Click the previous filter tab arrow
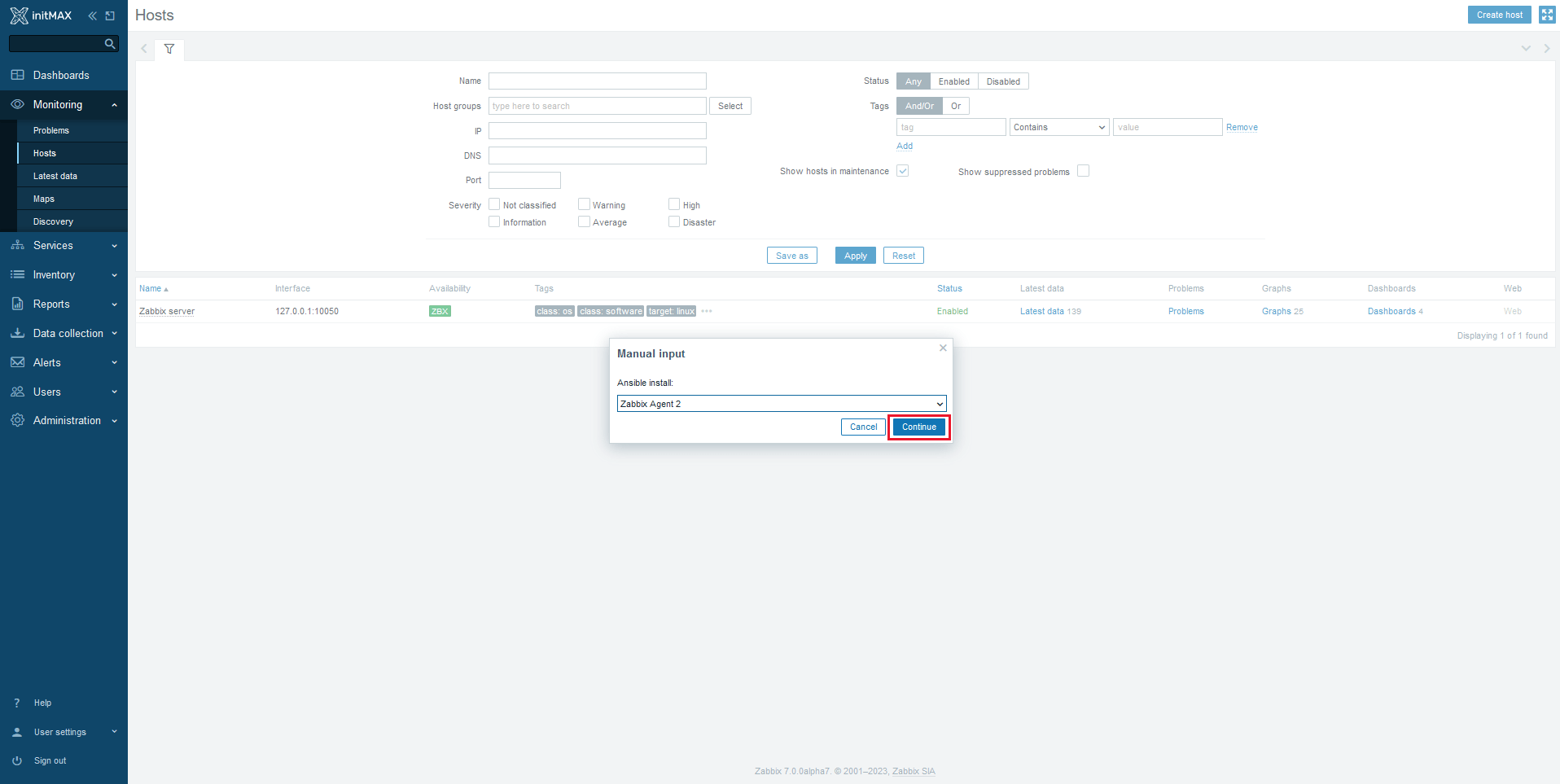 tap(144, 49)
